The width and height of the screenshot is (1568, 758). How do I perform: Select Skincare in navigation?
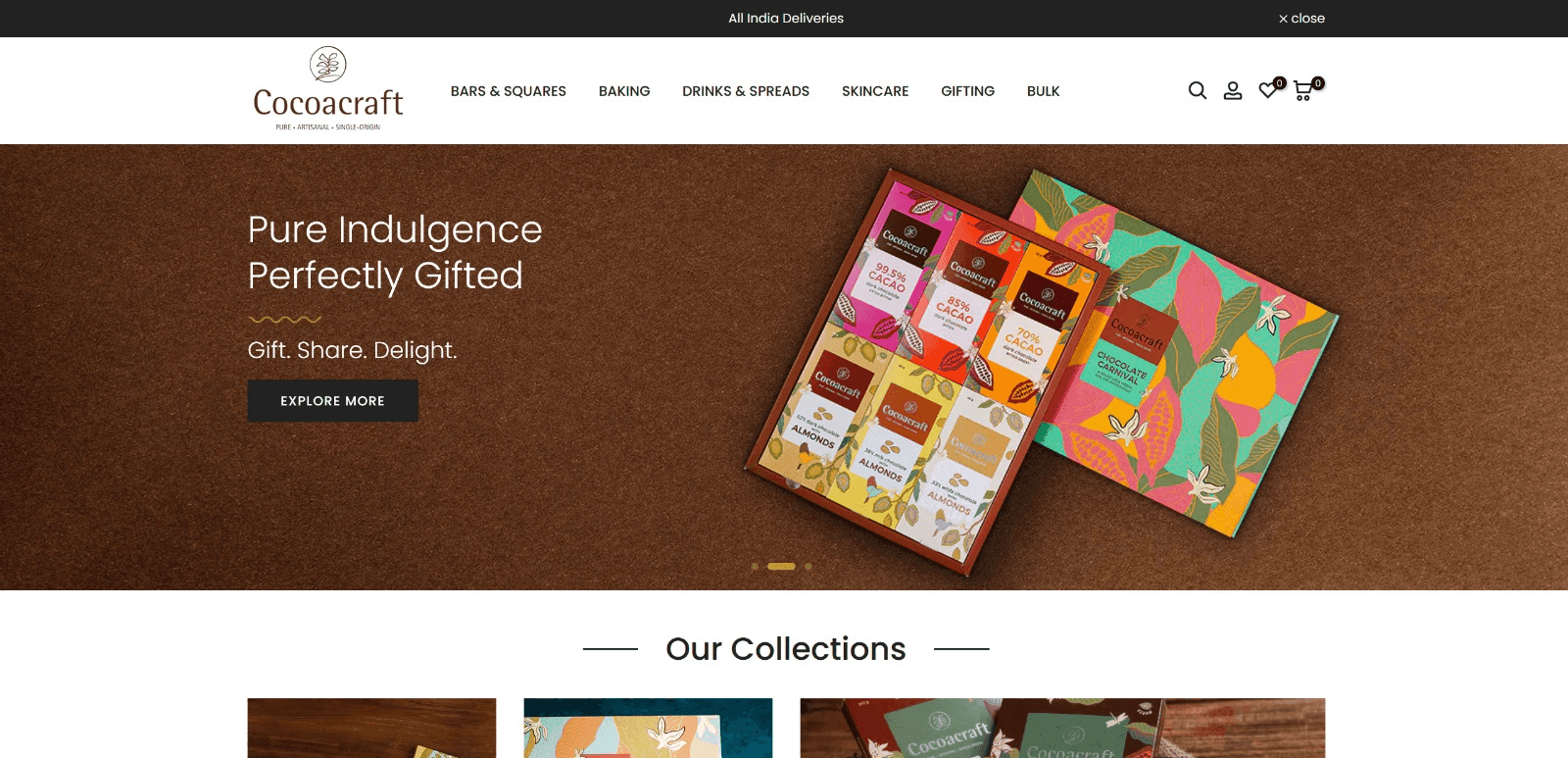875,91
